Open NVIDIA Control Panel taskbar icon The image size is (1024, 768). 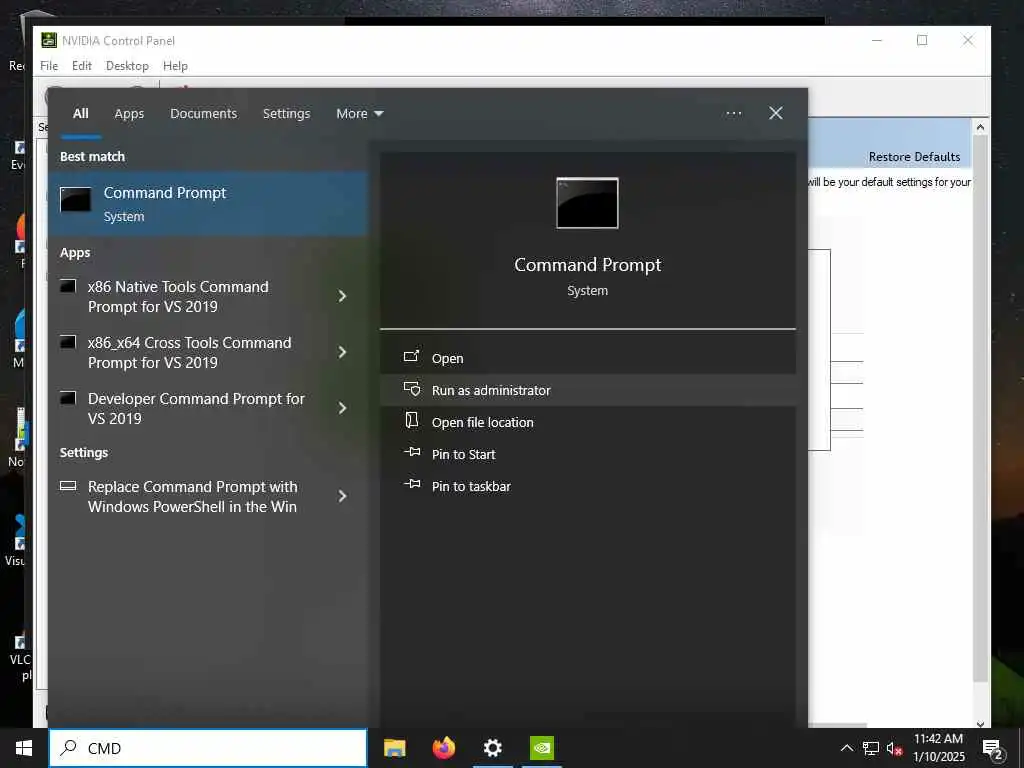pos(542,748)
